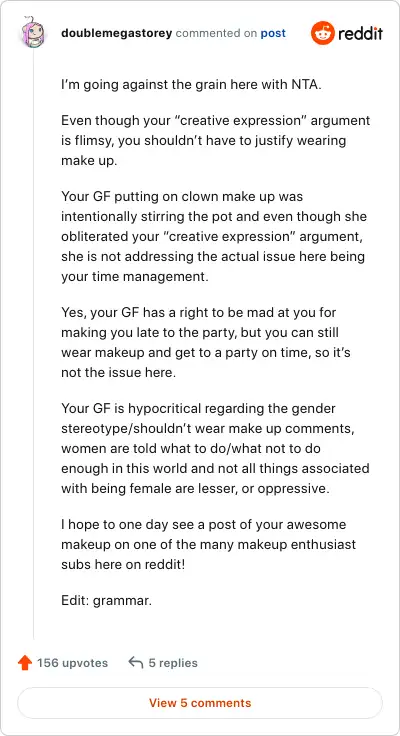This screenshot has width=400, height=736.
Task: Click the paragraph starting "I hope to one day"
Action: [x=208, y=544]
